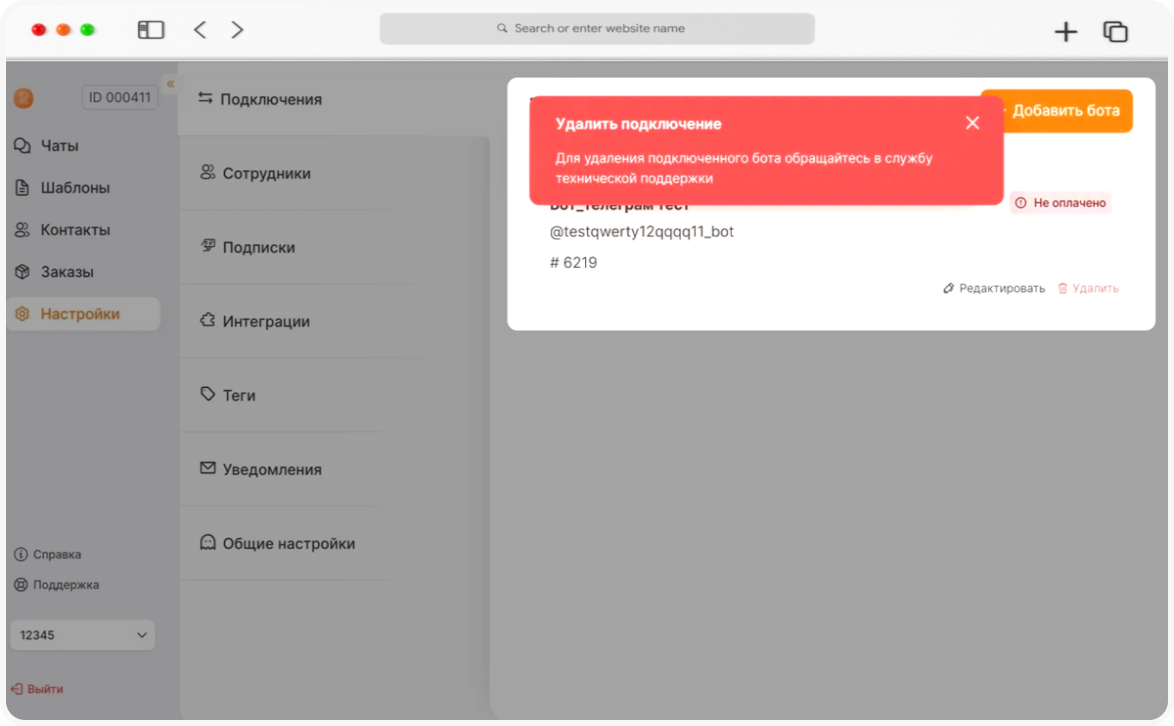
Task: Open a new tab with plus icon
Action: [x=1065, y=31]
